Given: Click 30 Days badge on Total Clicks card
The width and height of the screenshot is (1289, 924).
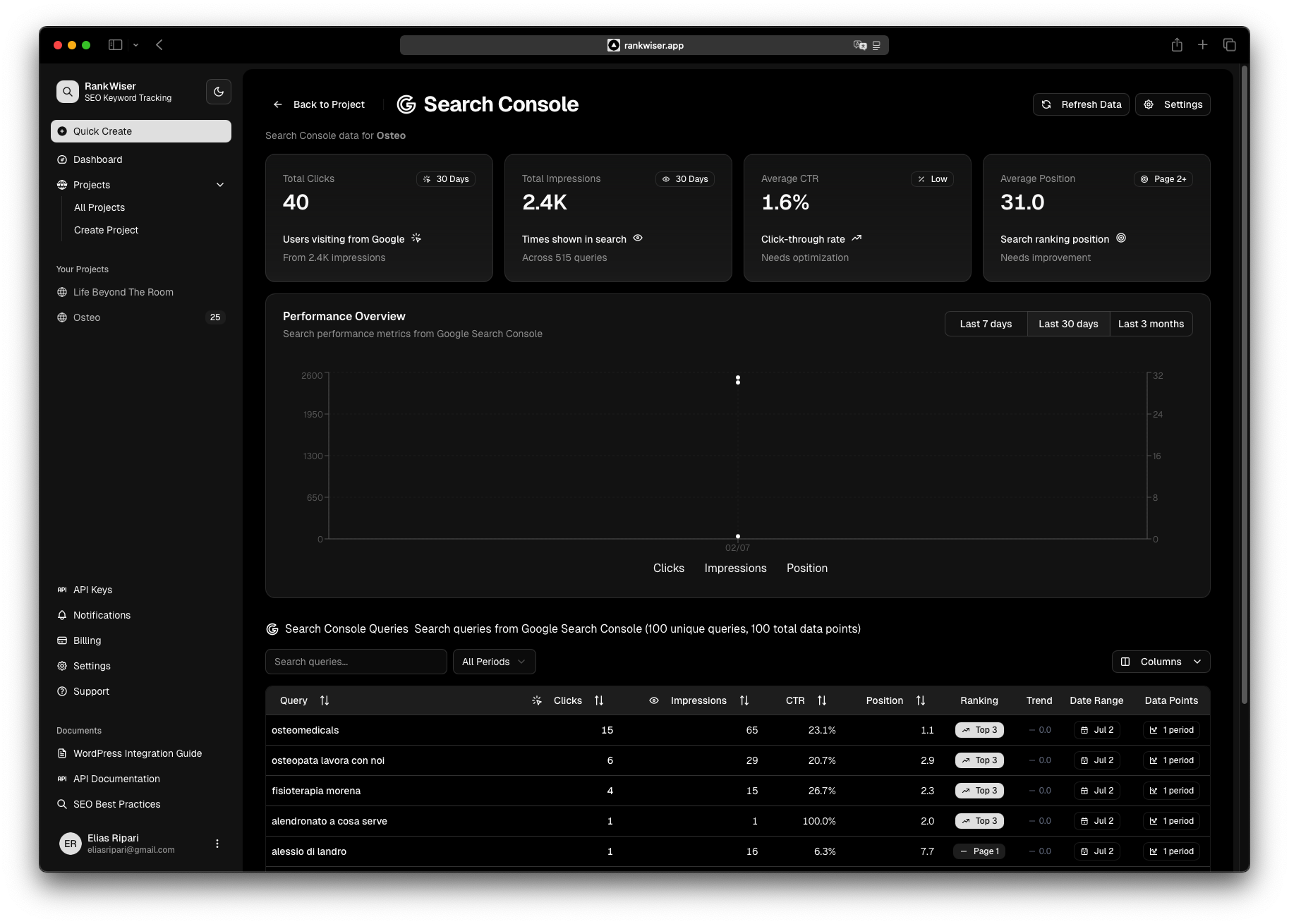Looking at the screenshot, I should 446,179.
